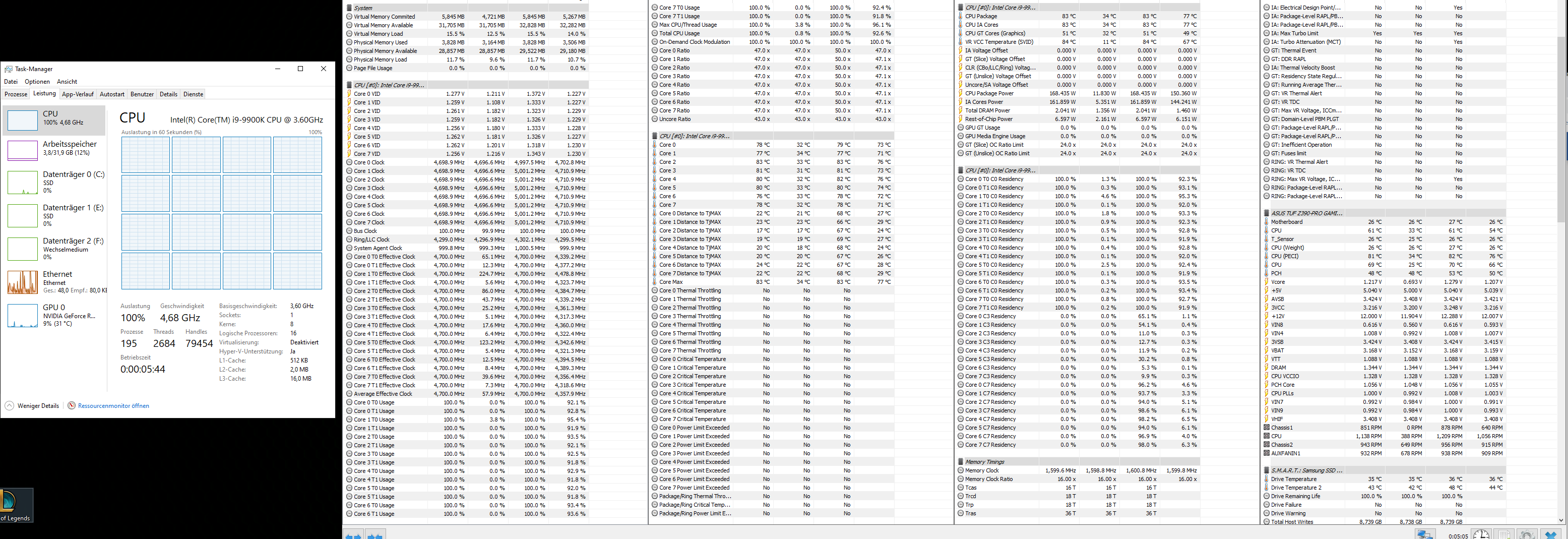Screen dimensions: 1568x539
Task: Open the Datei menu in Task-Manager
Action: tap(11, 82)
